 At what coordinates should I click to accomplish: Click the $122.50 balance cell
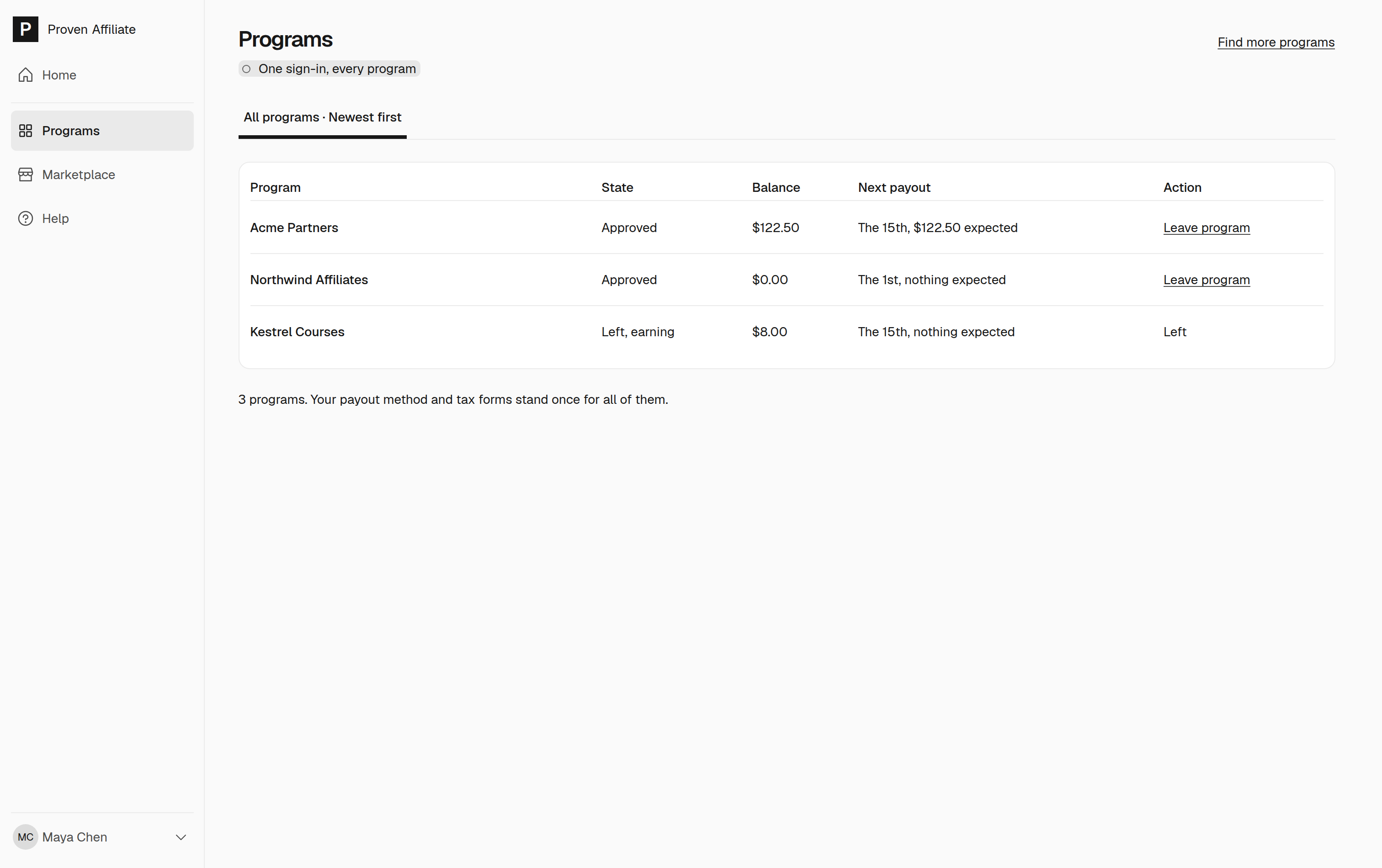(x=776, y=228)
